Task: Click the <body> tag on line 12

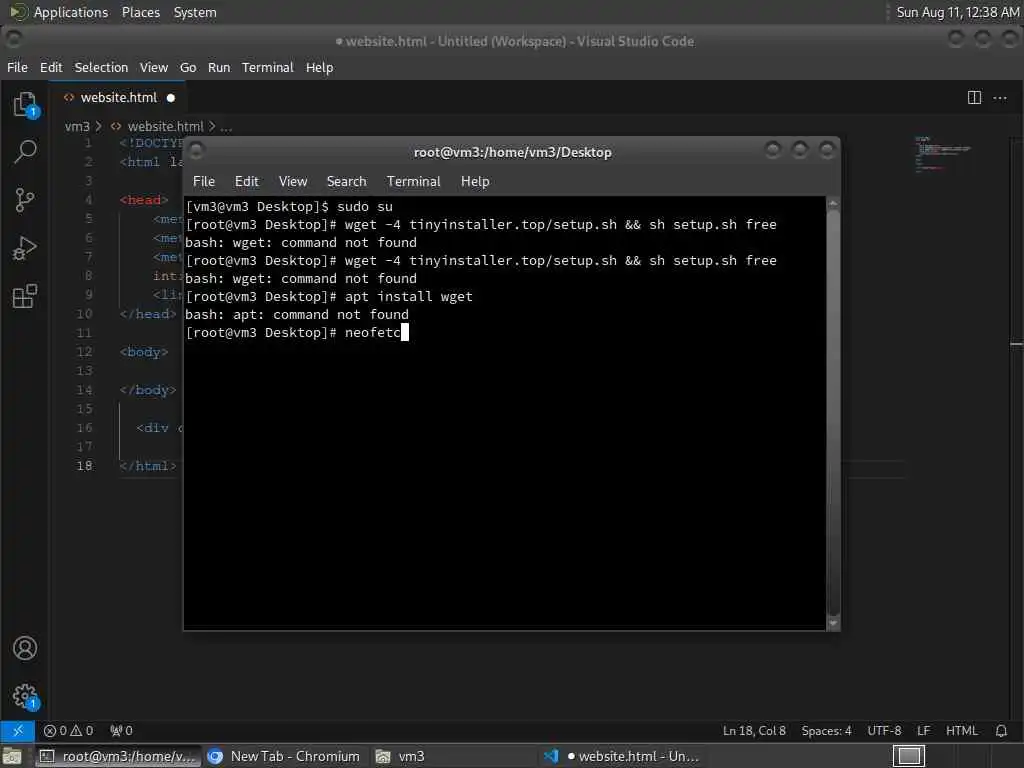Action: pyautogui.click(x=144, y=352)
